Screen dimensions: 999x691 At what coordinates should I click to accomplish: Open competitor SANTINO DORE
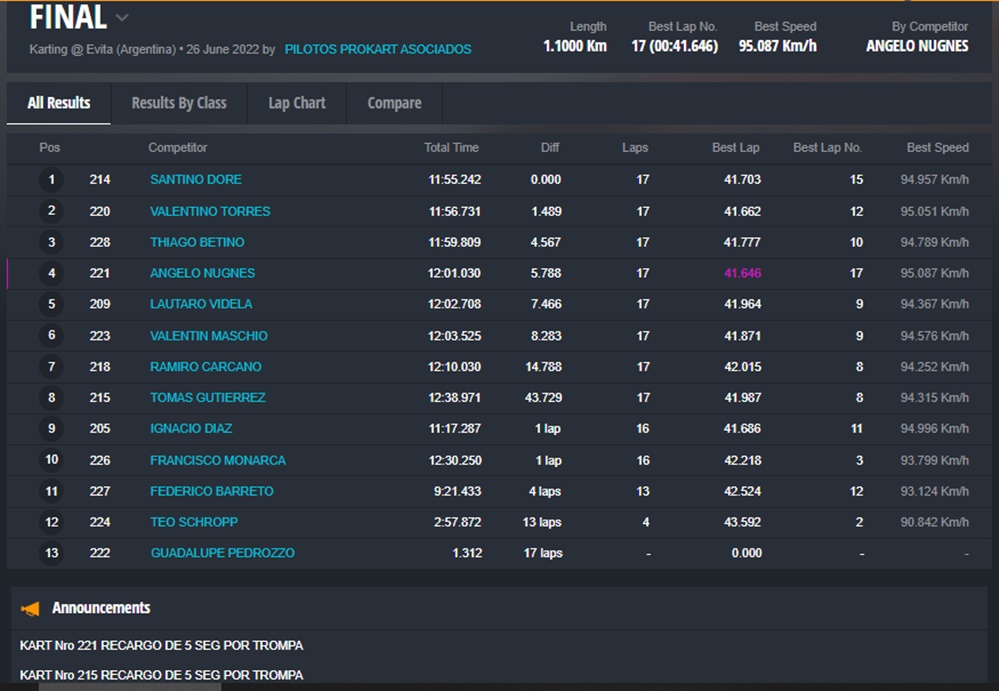196,180
